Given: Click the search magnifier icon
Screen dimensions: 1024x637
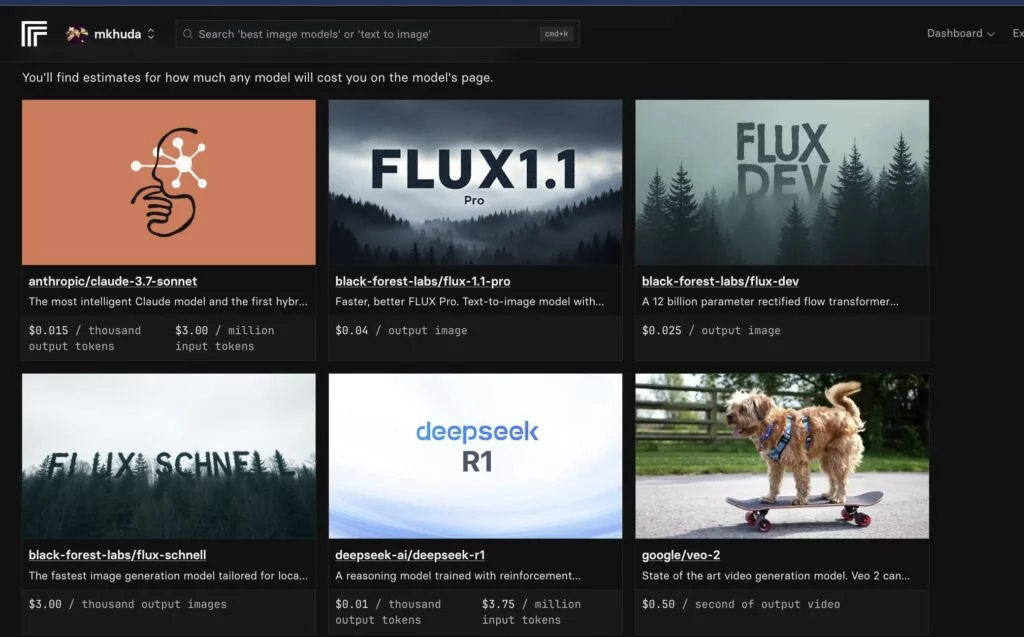Looking at the screenshot, I should coord(187,34).
